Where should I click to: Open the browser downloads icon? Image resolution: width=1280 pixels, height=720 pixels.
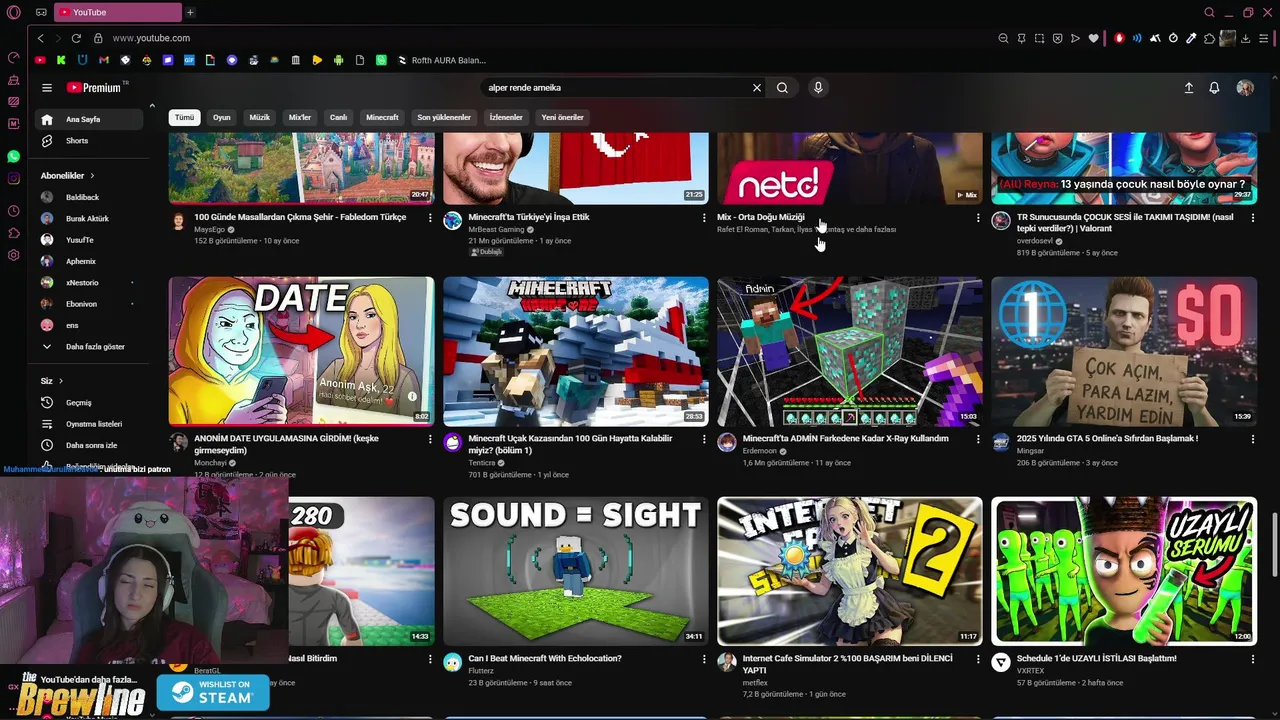1245,38
